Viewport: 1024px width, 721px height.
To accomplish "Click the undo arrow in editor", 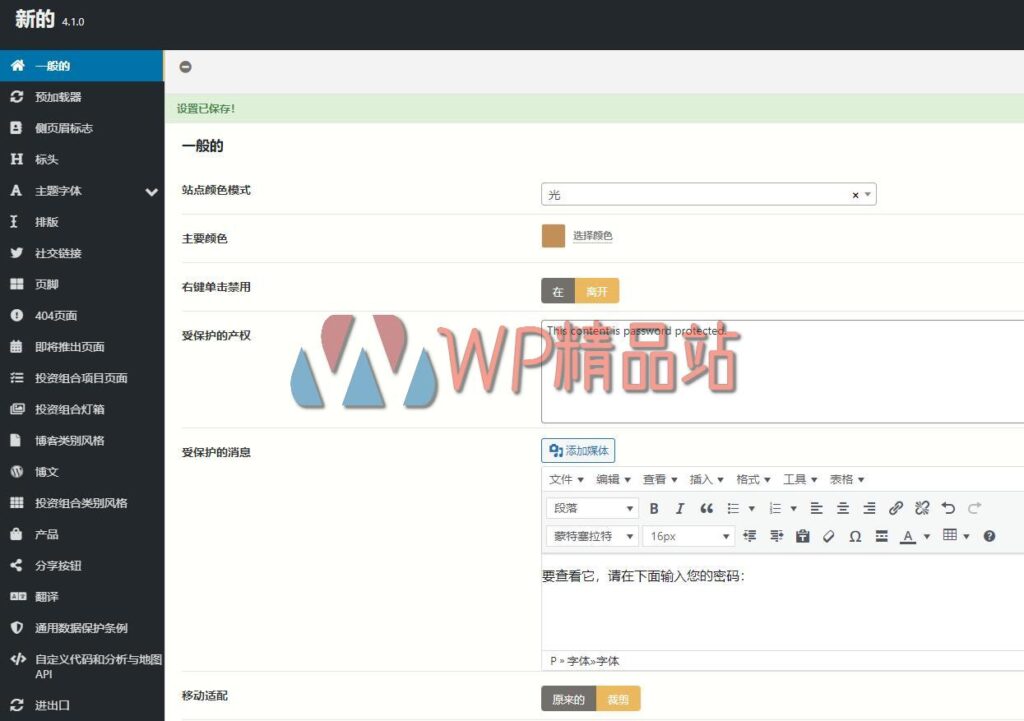I will [948, 508].
